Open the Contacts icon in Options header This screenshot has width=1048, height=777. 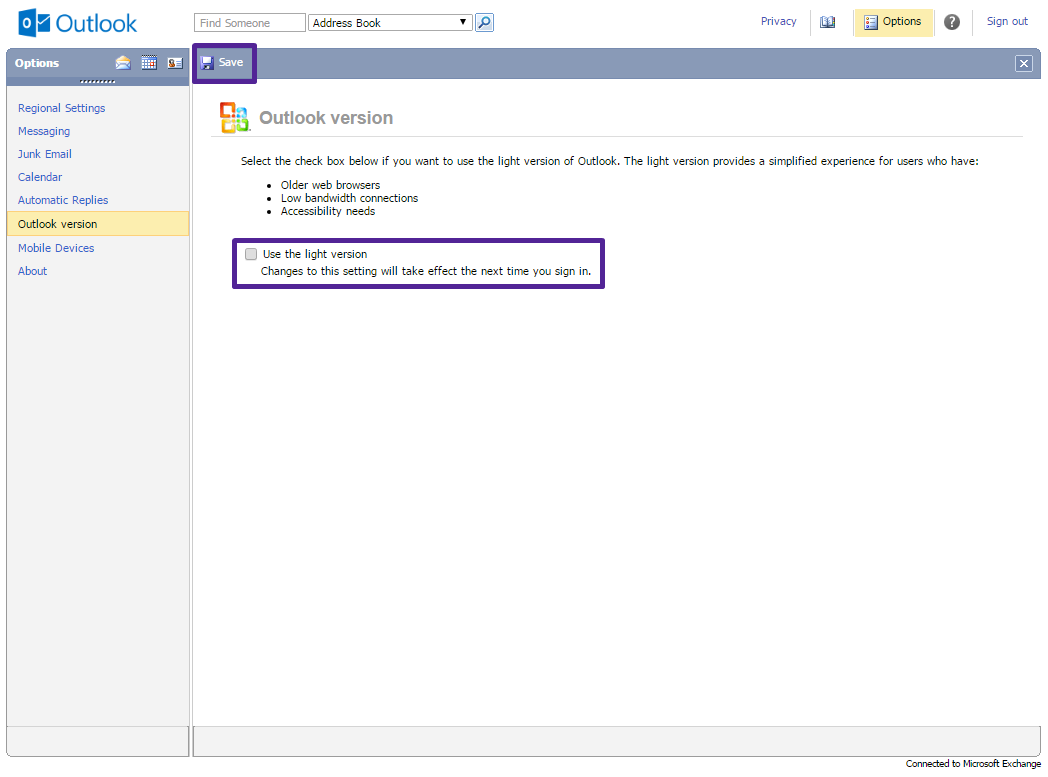click(x=175, y=63)
